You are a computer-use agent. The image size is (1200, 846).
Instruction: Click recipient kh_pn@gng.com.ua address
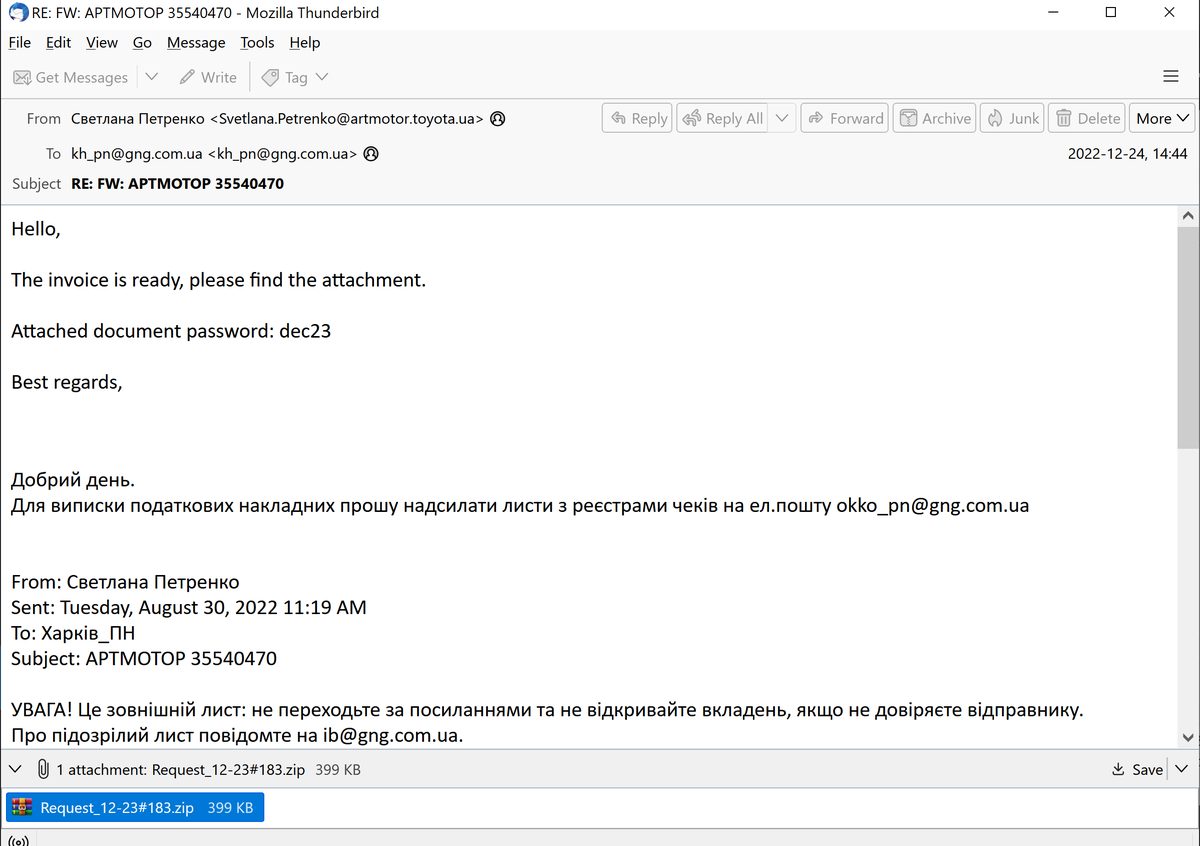(214, 154)
